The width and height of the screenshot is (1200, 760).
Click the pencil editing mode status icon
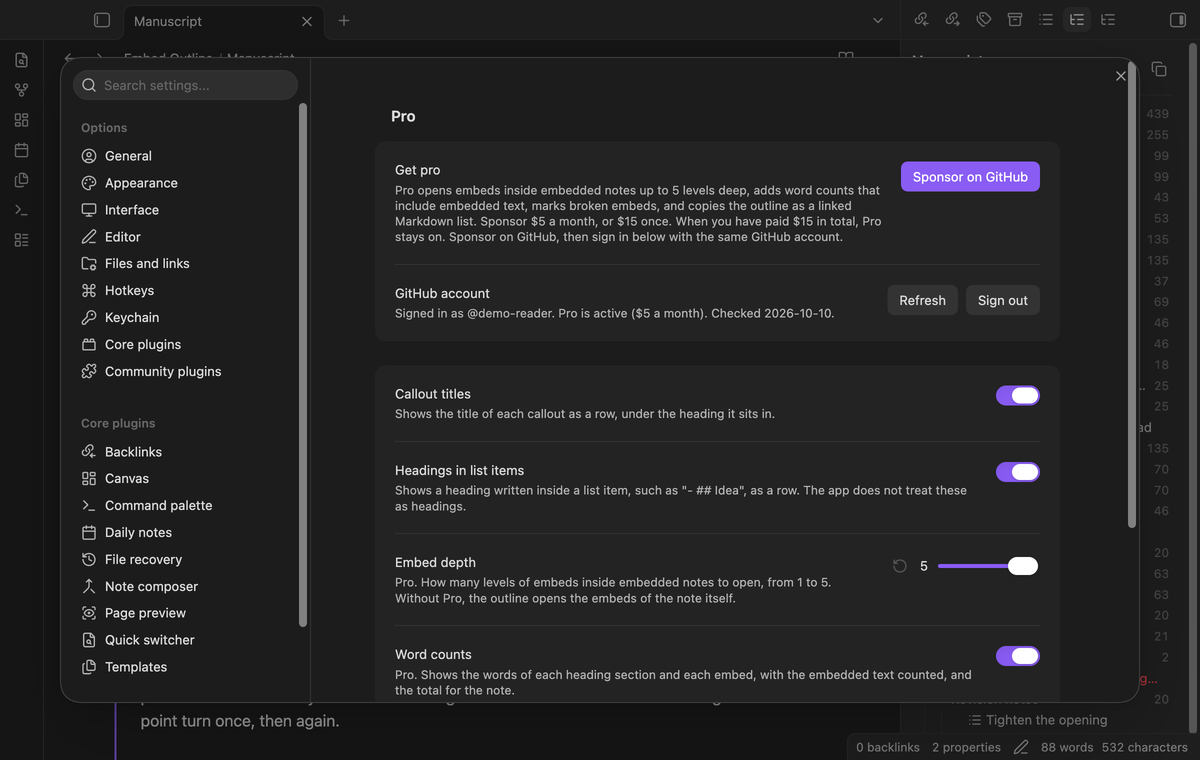(1021, 747)
